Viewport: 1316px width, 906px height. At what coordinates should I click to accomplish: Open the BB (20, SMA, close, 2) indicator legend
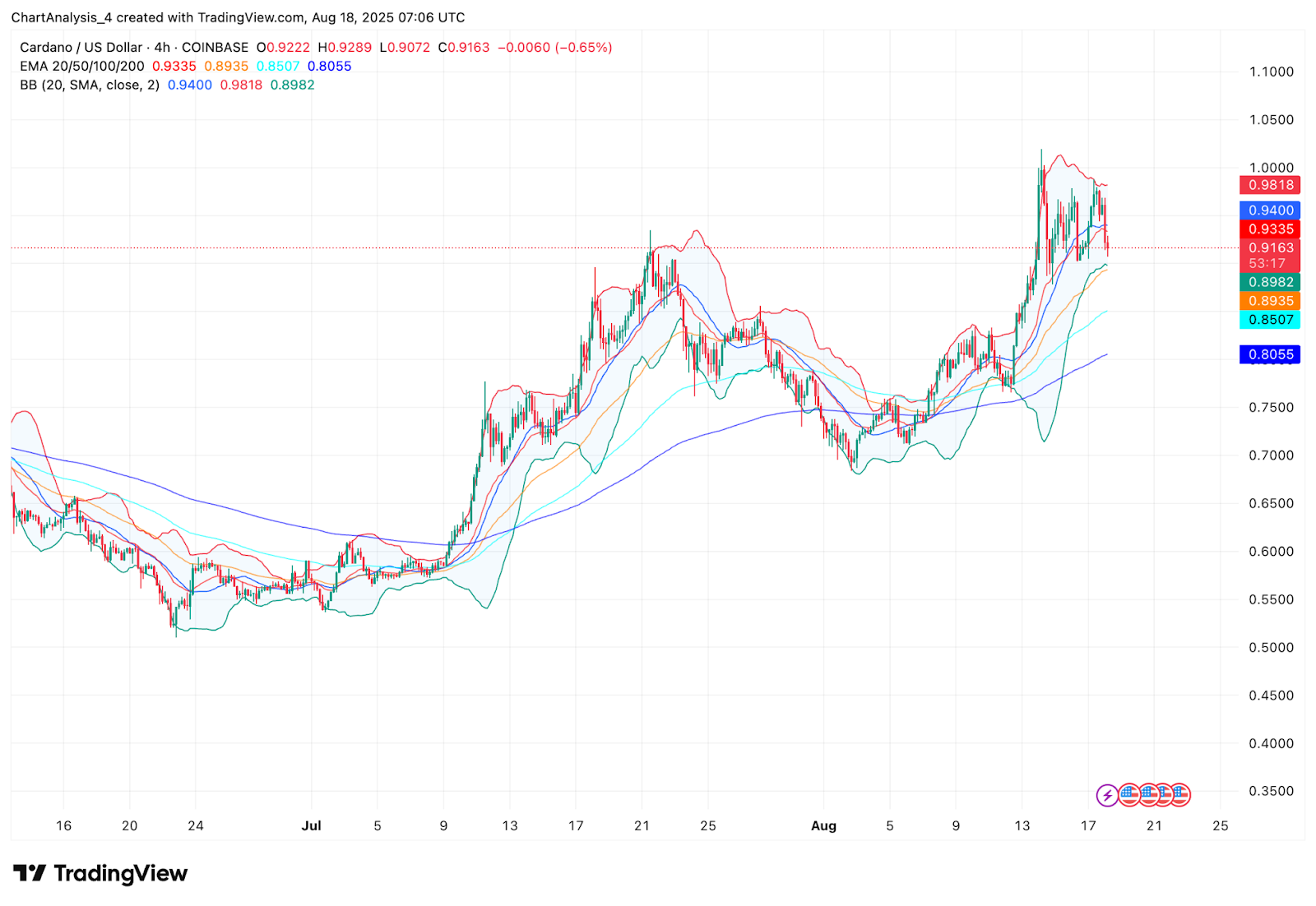90,86
